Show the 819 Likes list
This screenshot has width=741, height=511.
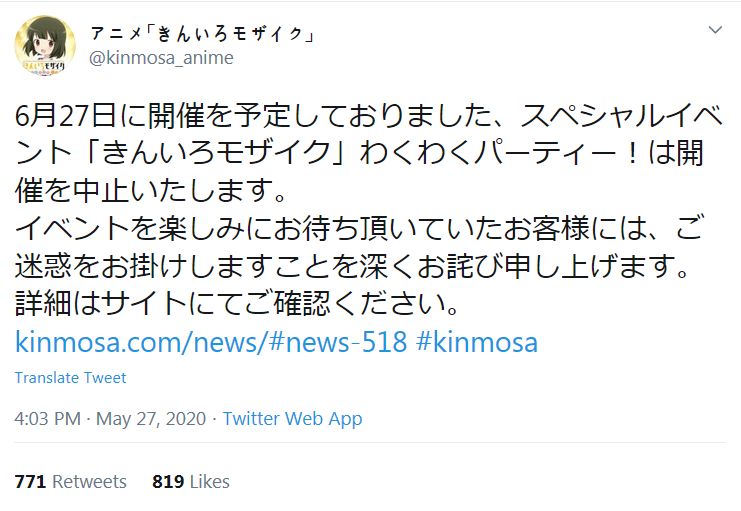190,481
